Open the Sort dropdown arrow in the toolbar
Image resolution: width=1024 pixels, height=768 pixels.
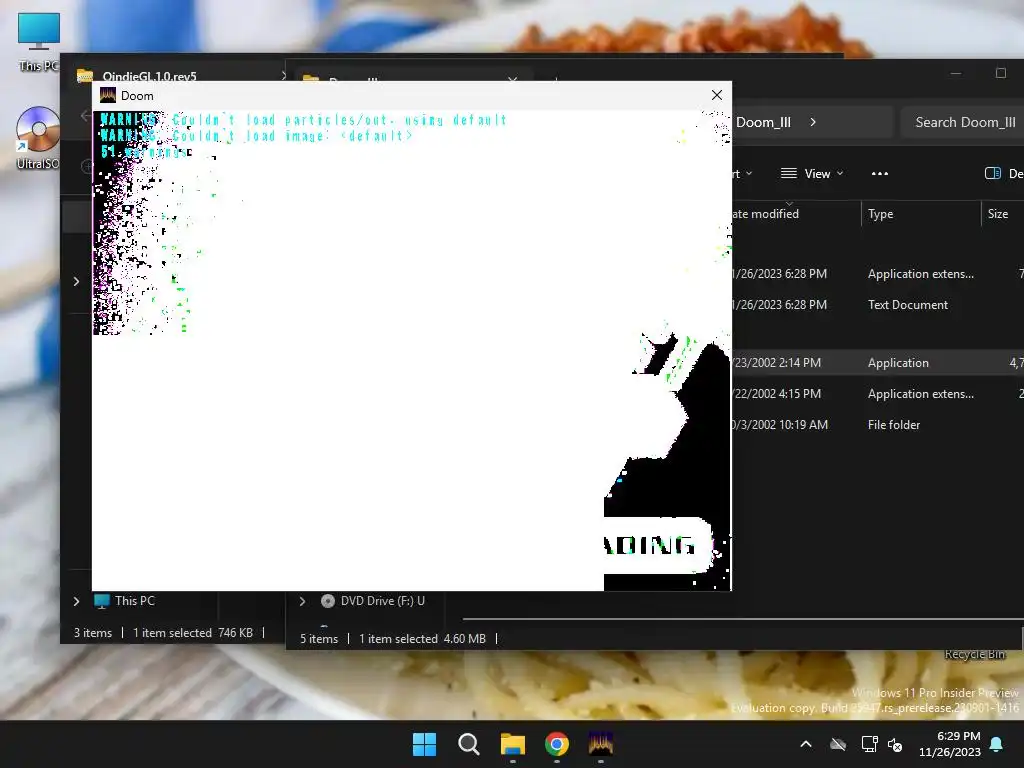(x=749, y=174)
